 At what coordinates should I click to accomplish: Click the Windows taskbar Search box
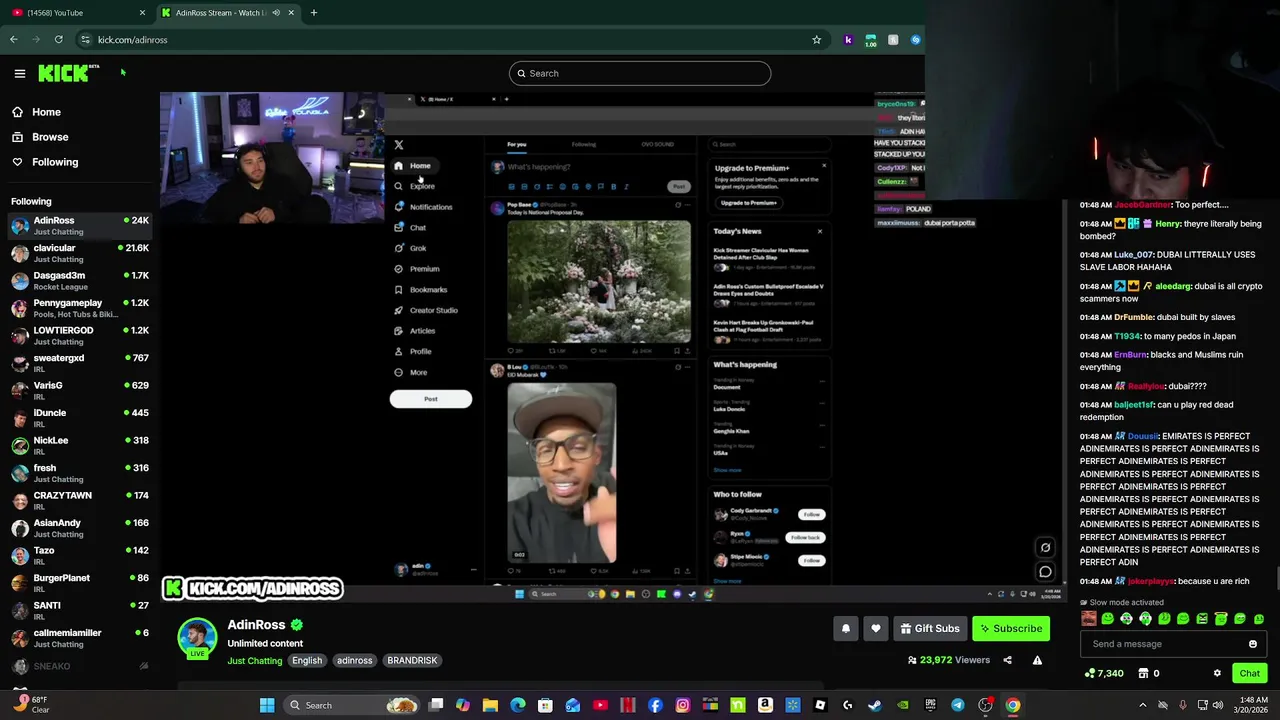click(350, 705)
